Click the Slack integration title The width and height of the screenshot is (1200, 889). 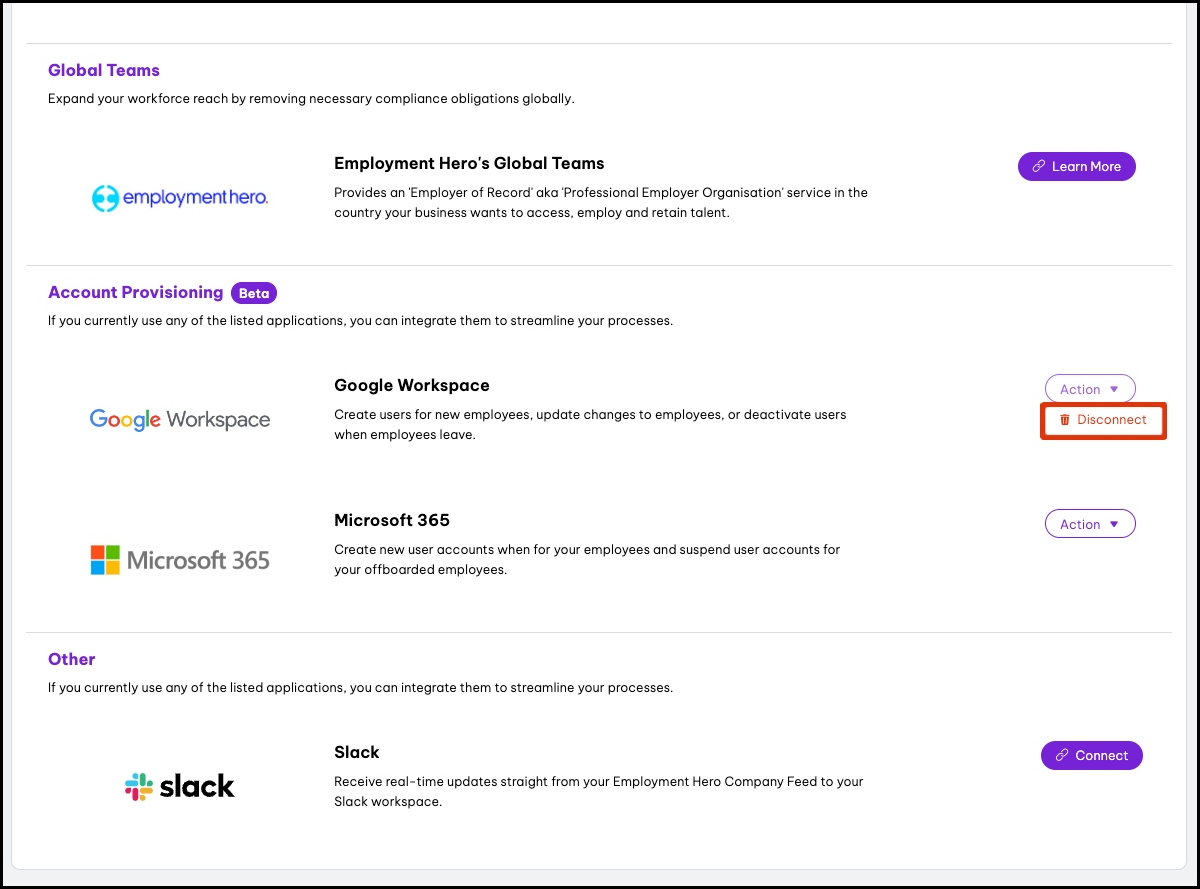(x=356, y=752)
